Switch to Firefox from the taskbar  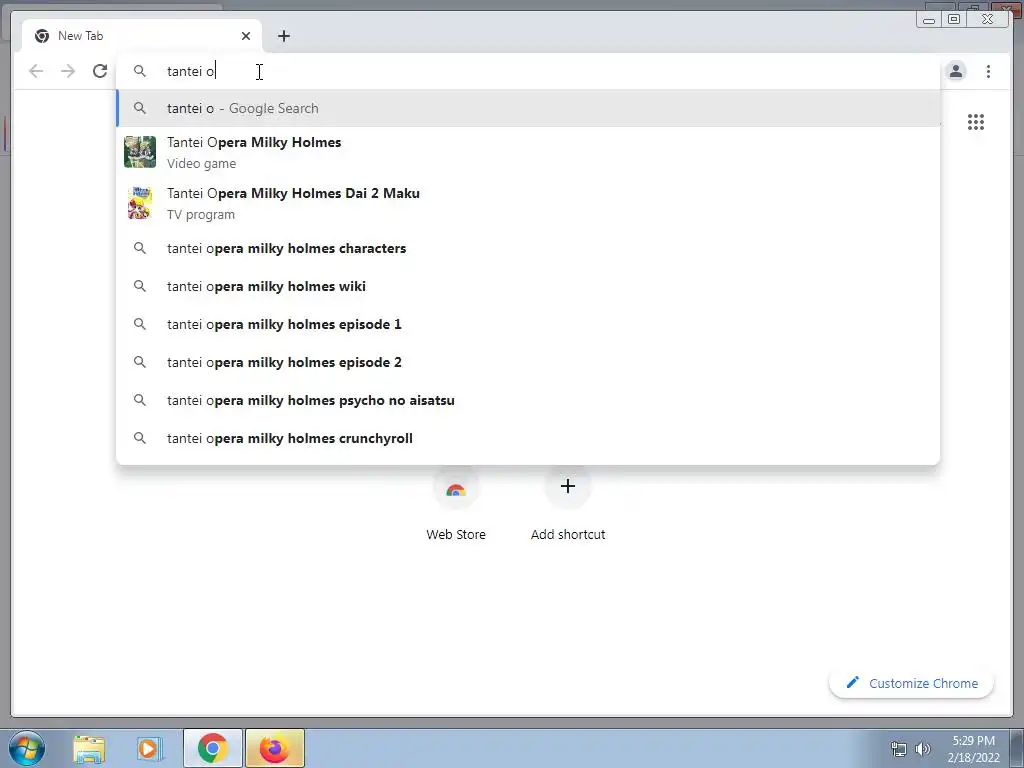pyautogui.click(x=275, y=748)
